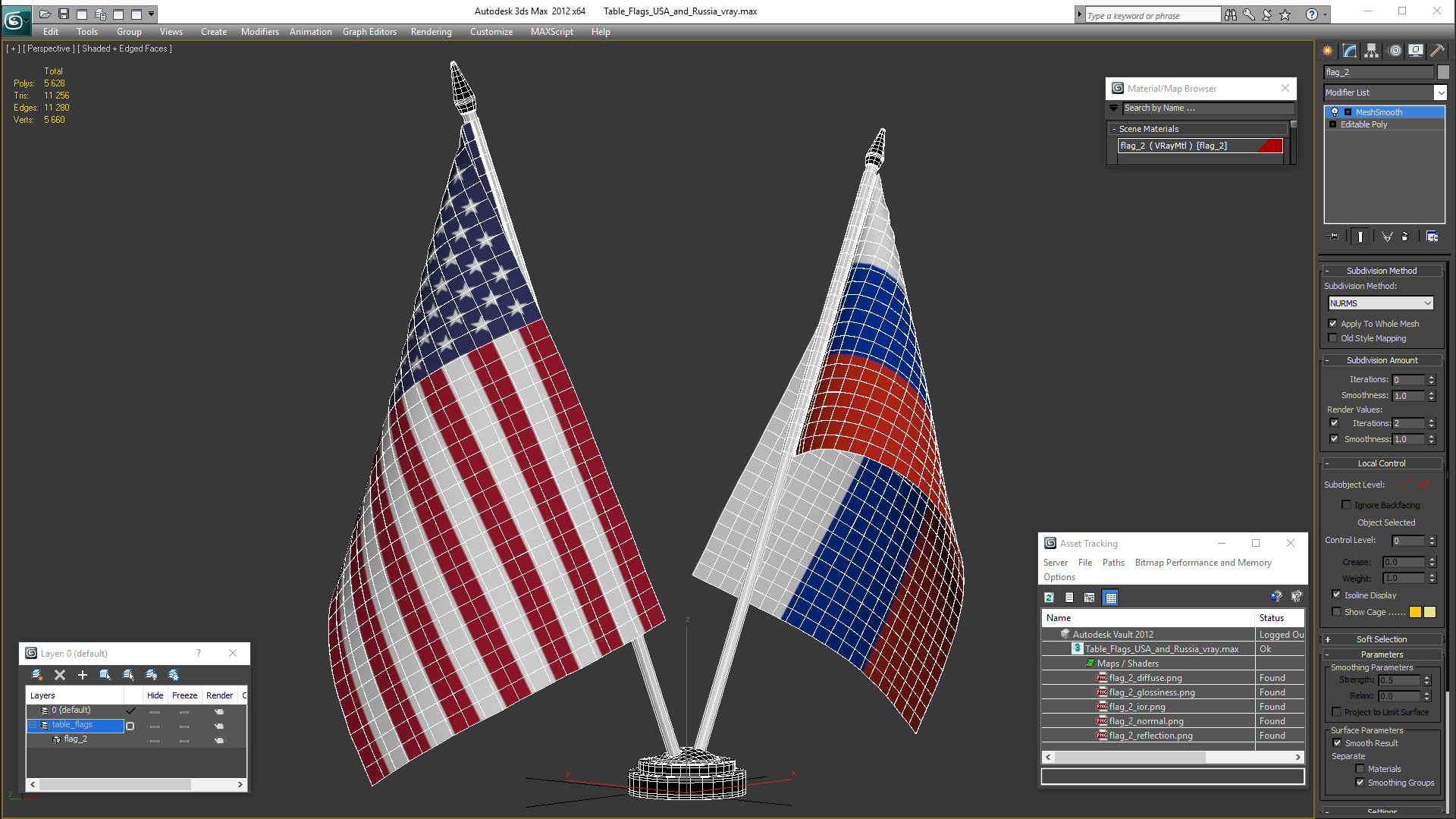1456x819 pixels.
Task: Click the favorites star icon in title bar
Action: [1285, 14]
